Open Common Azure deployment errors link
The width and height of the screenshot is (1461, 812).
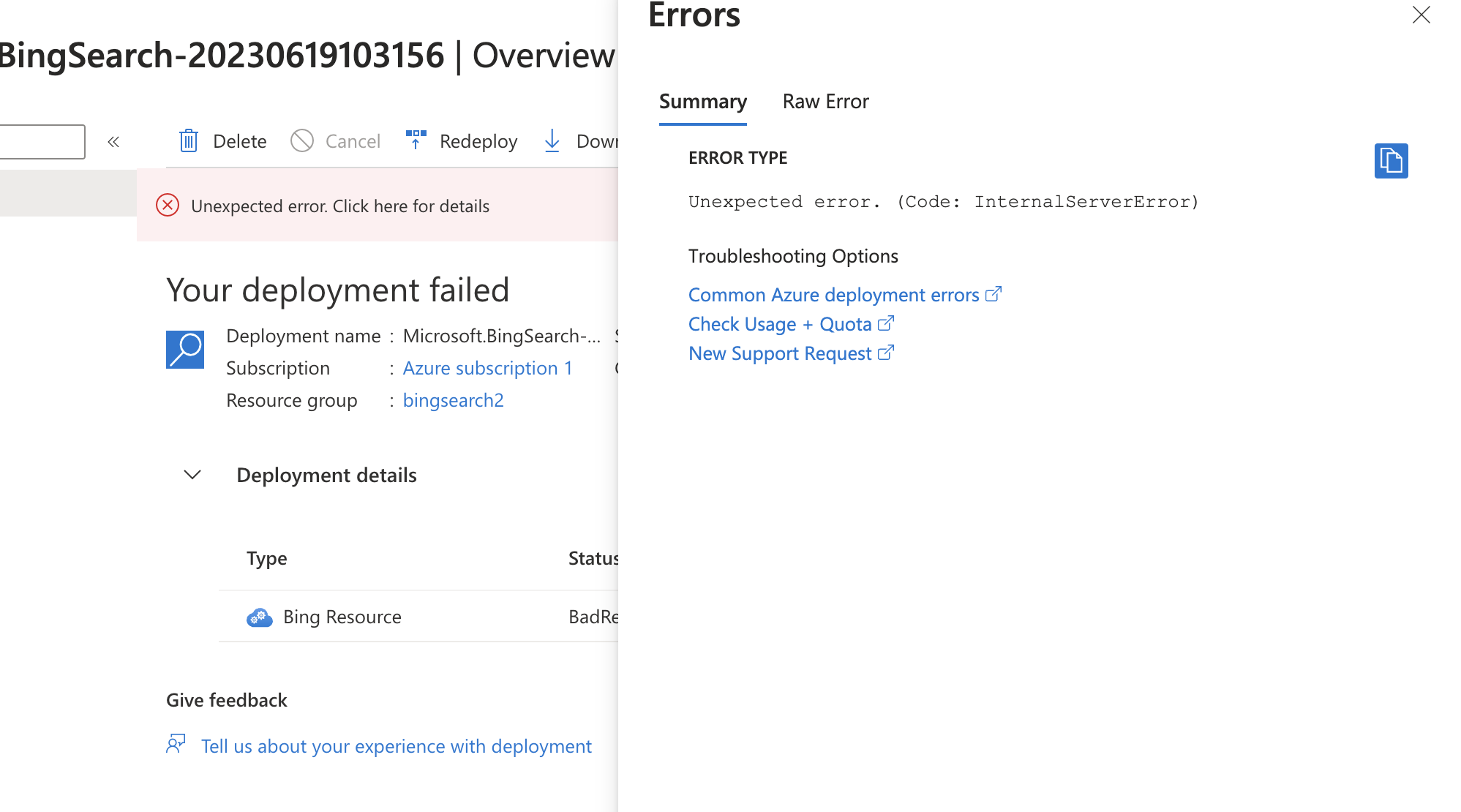833,295
